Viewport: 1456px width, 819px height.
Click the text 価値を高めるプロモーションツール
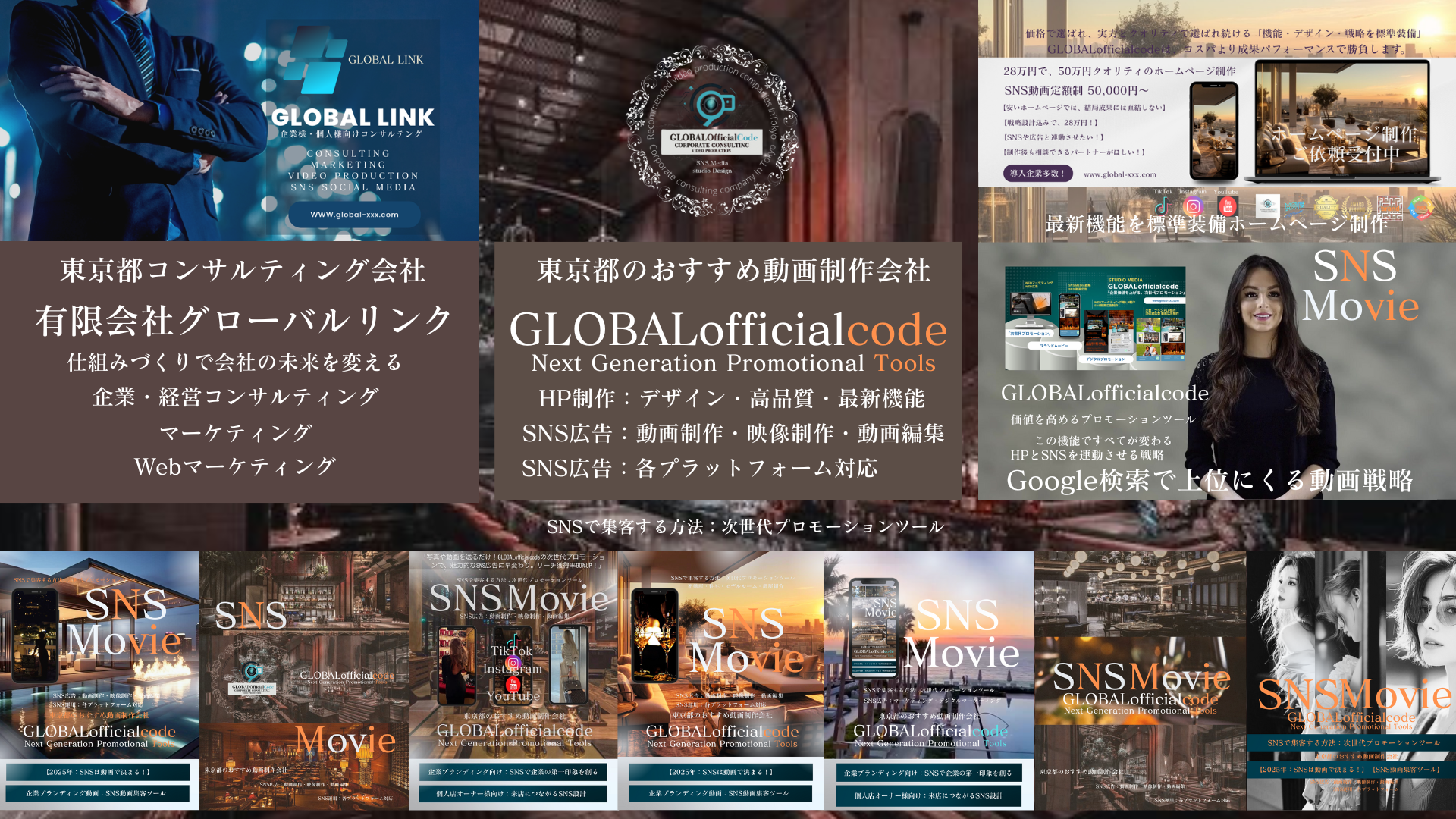click(x=1103, y=419)
